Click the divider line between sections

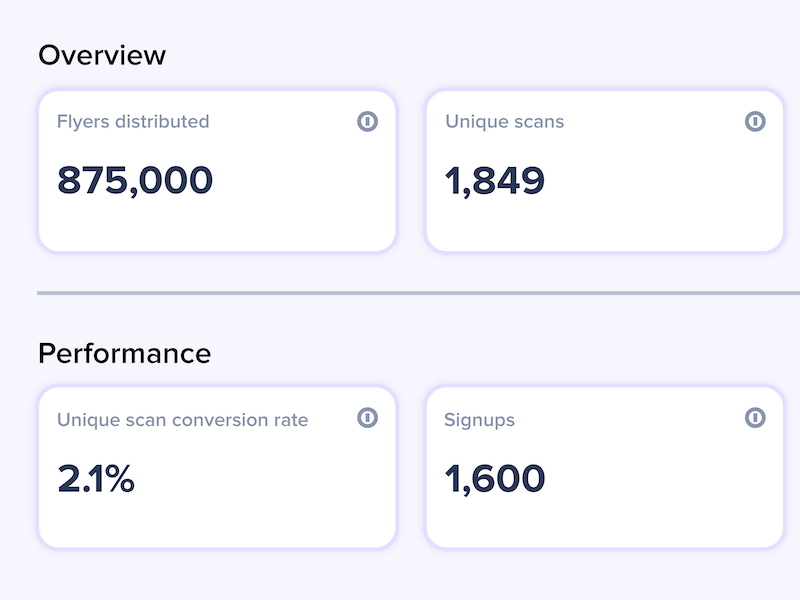click(x=418, y=293)
